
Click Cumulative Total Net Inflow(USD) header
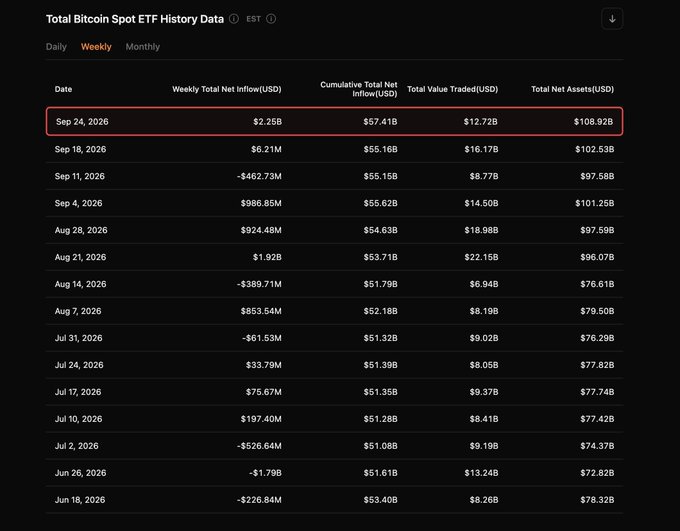pyautogui.click(x=359, y=89)
